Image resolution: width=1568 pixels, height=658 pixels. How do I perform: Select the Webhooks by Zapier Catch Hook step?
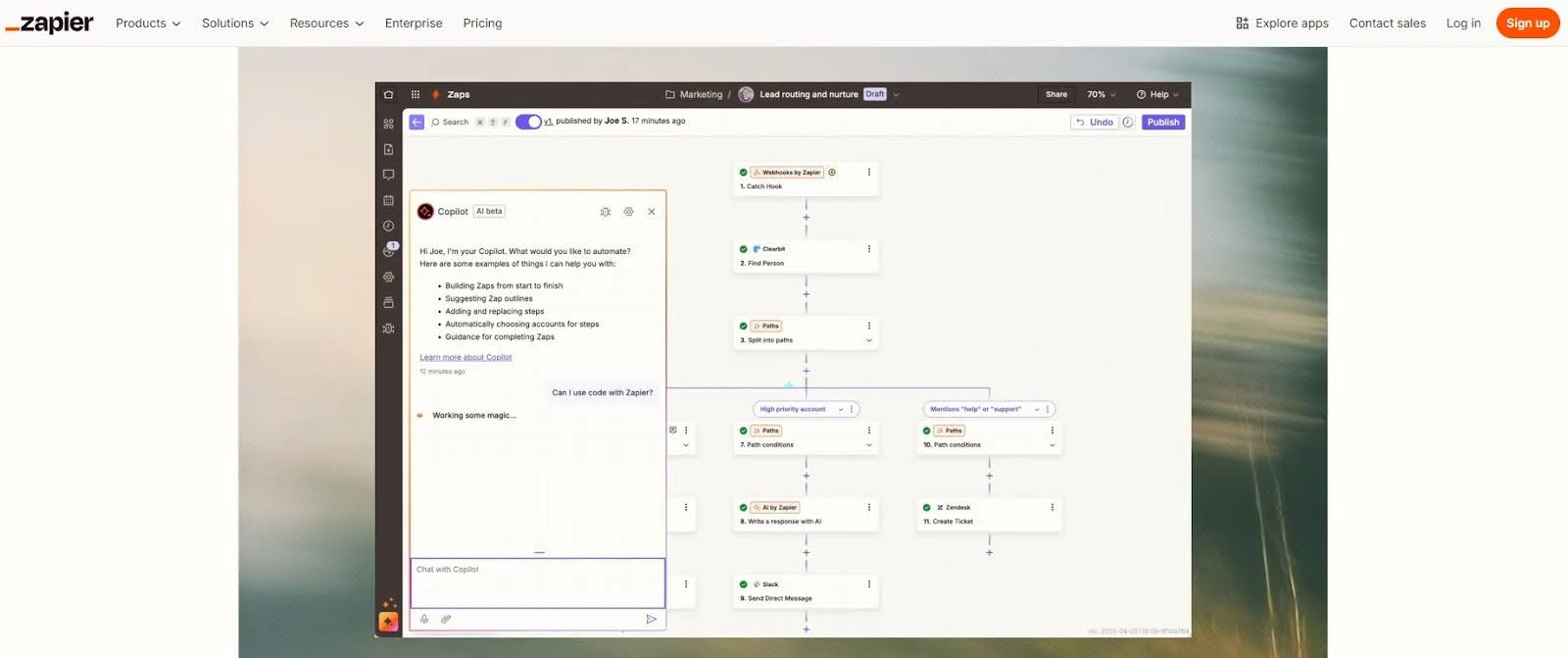click(x=807, y=179)
